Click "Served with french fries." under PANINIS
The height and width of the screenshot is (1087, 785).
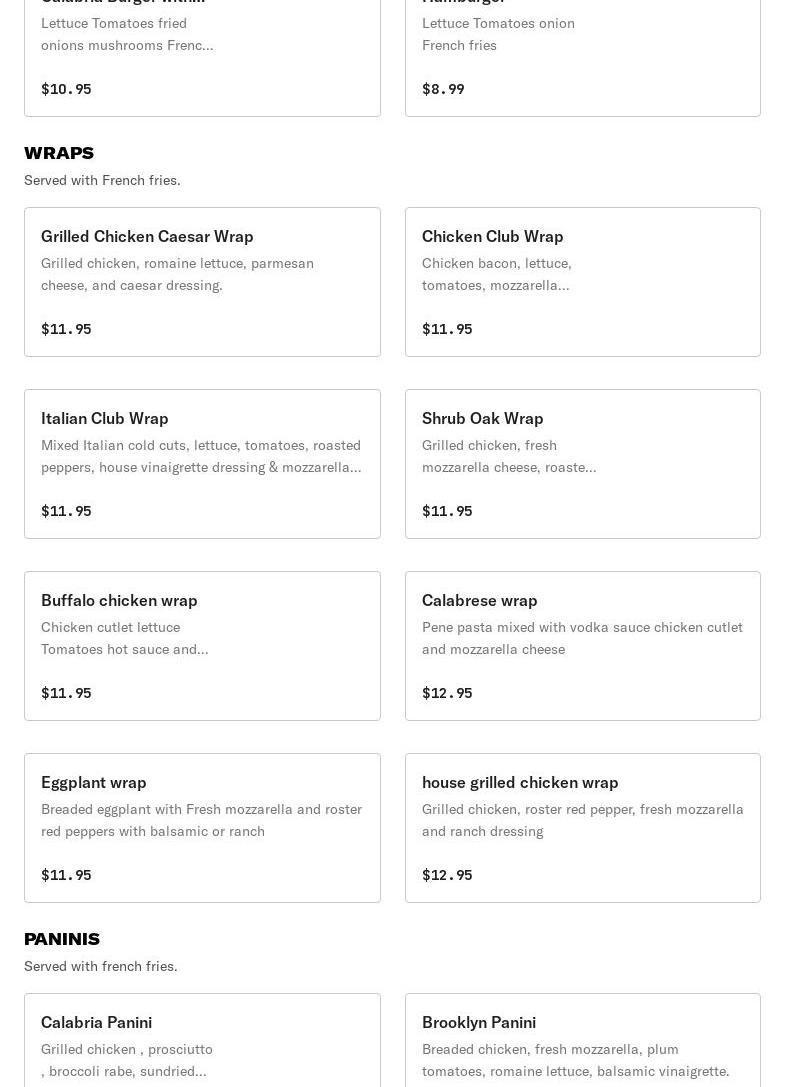[101, 966]
